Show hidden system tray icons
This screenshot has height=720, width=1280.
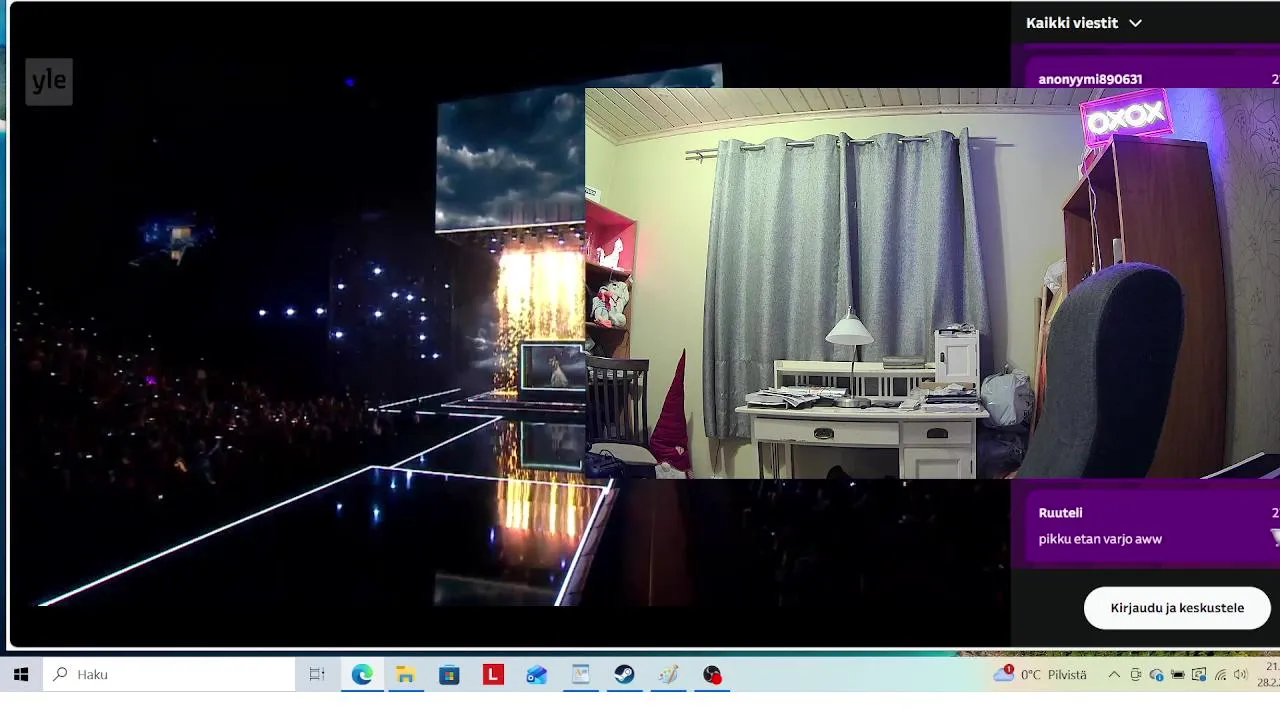point(1114,675)
